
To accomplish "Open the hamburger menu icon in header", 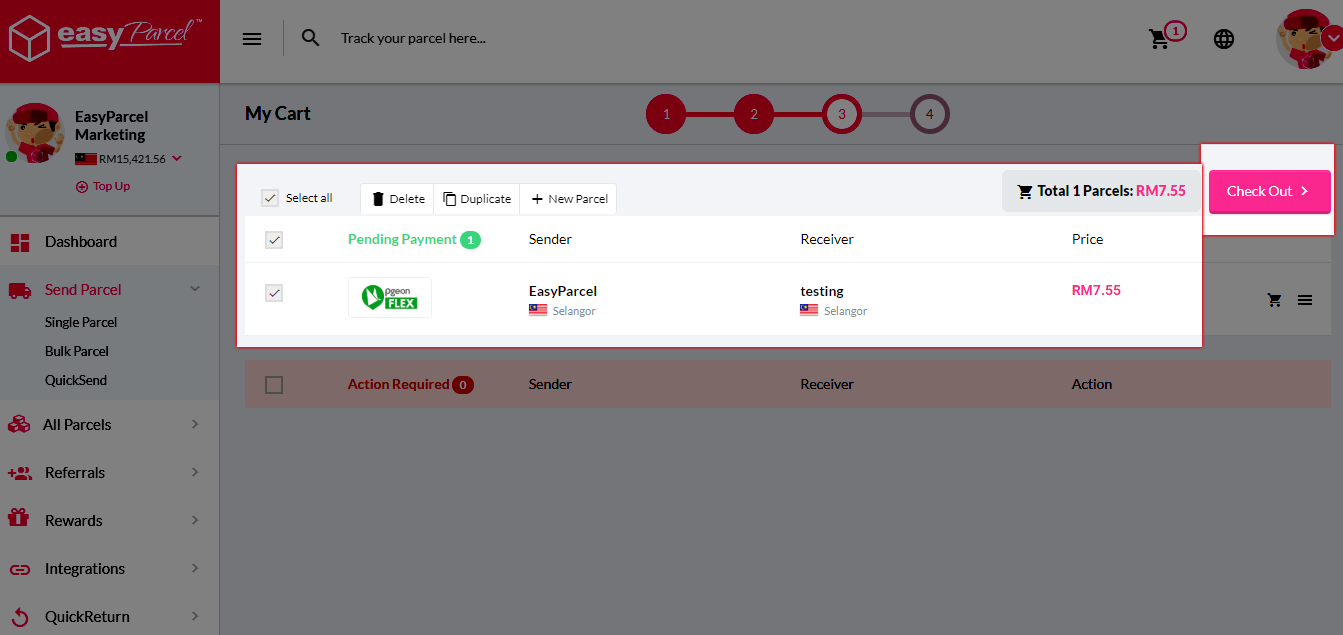I will [252, 39].
